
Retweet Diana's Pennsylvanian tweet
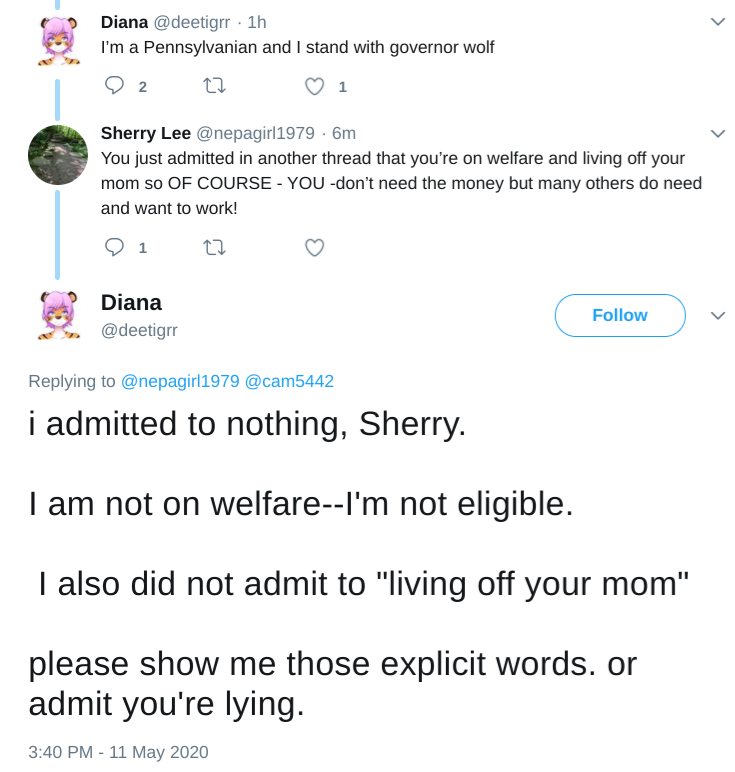click(215, 86)
